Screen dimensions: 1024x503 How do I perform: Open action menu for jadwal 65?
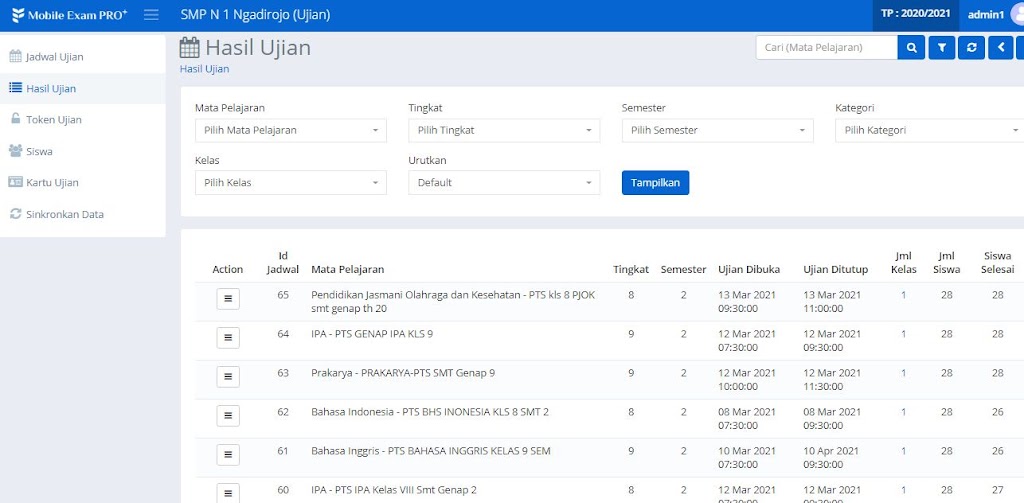228,298
